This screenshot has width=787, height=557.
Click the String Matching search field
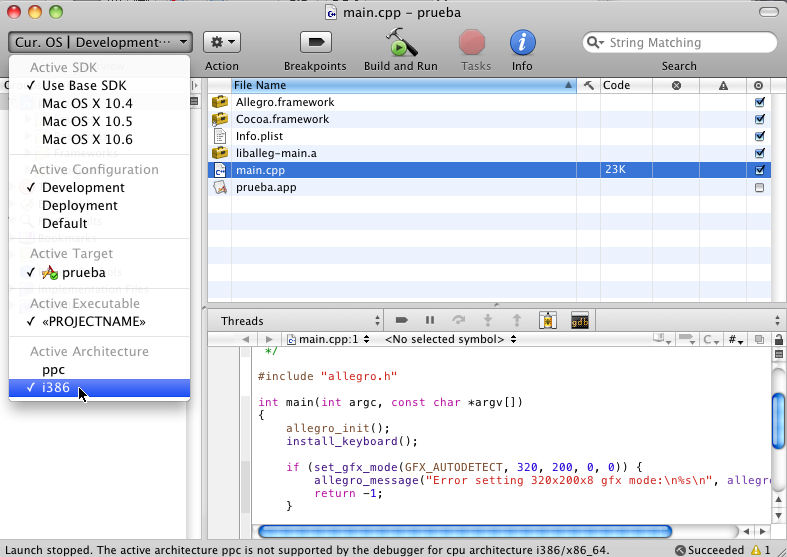click(x=680, y=42)
